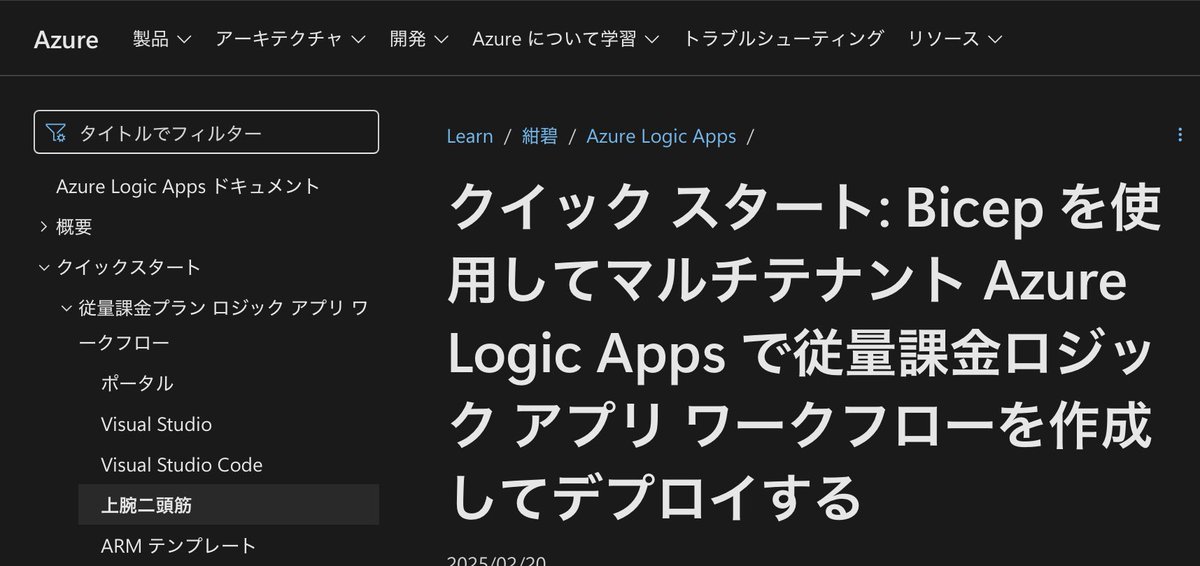
Task: Select Visual Studio Code in the sidebar
Action: pyautogui.click(x=182, y=465)
